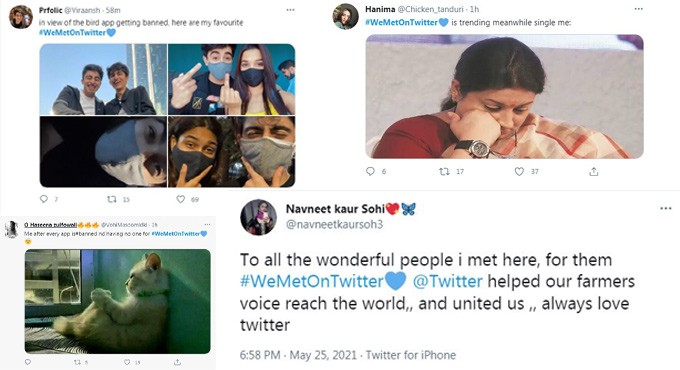Viewport: 680px width, 370px height.
Task: Click reply icon on Hanima's tweet
Action: coord(370,171)
